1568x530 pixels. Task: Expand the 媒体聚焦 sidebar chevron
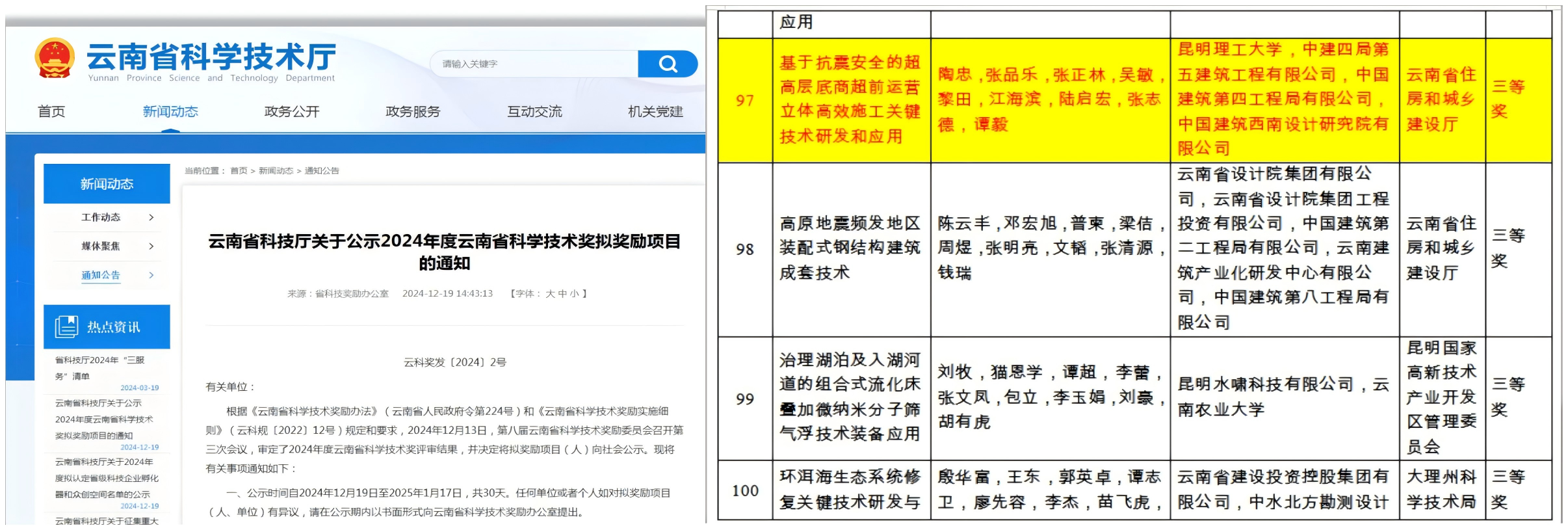(151, 246)
